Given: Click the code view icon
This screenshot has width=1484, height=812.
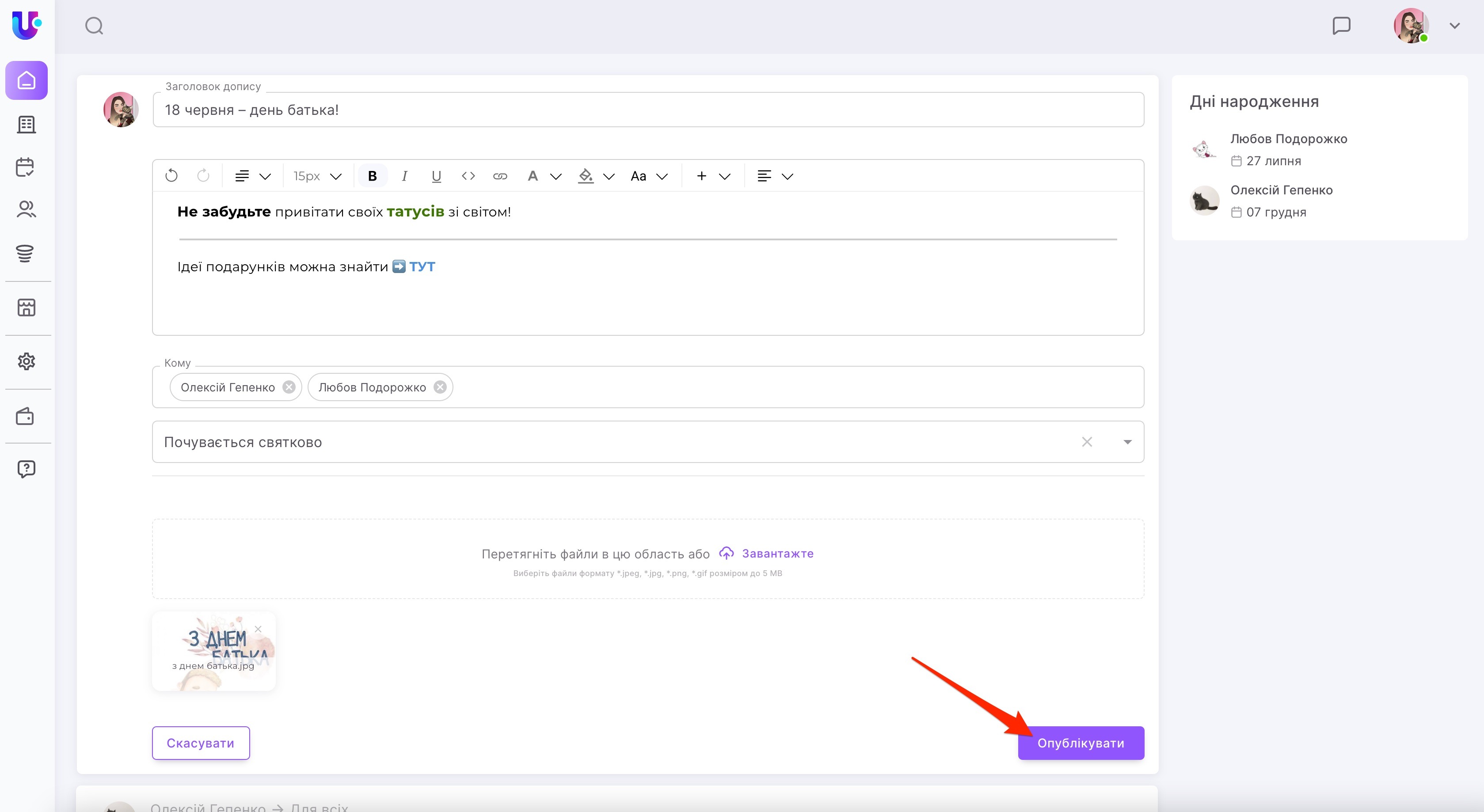Looking at the screenshot, I should [468, 176].
